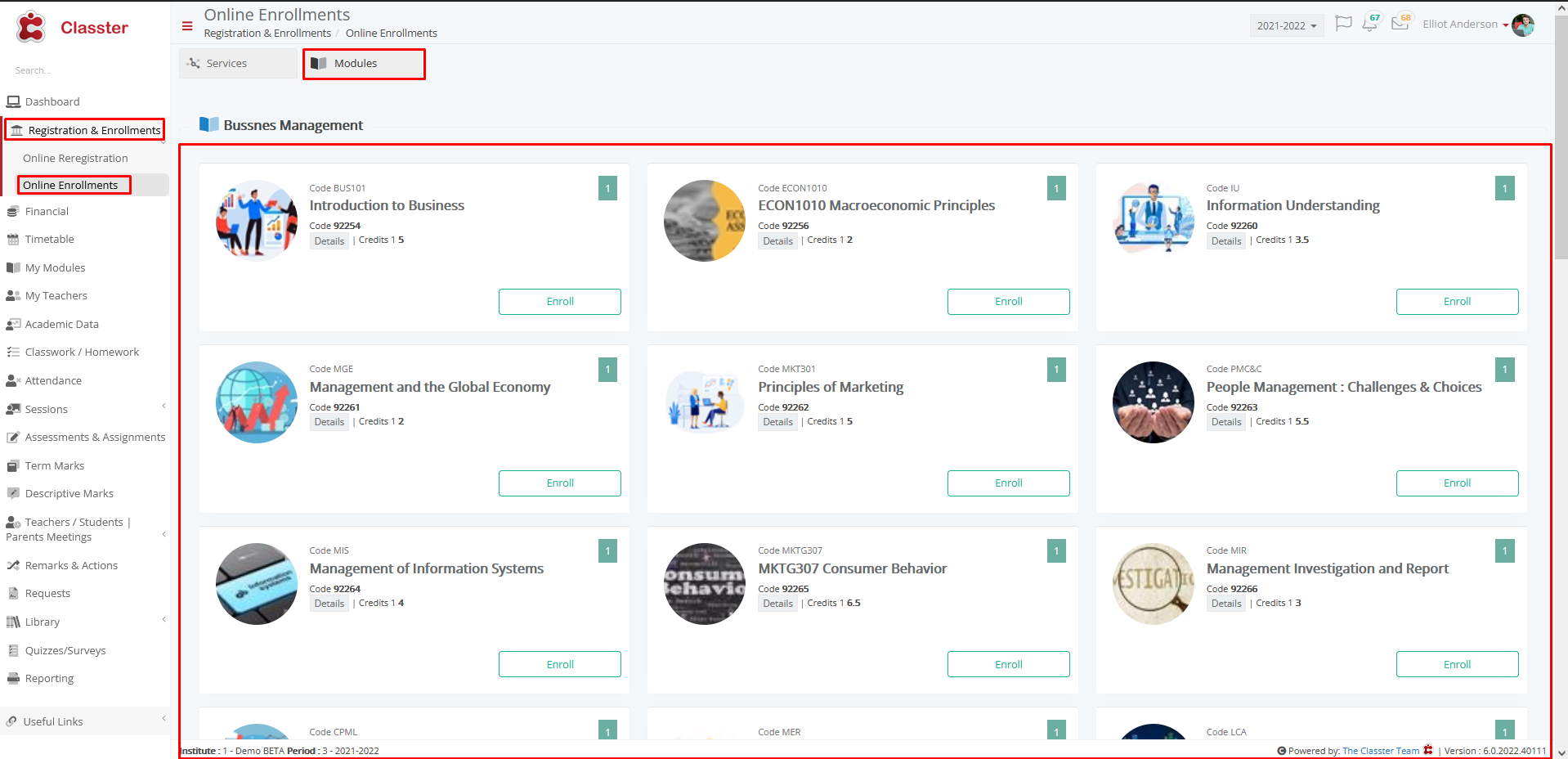Expand the Useful Links chevron
The image size is (1568, 759).
[x=164, y=718]
